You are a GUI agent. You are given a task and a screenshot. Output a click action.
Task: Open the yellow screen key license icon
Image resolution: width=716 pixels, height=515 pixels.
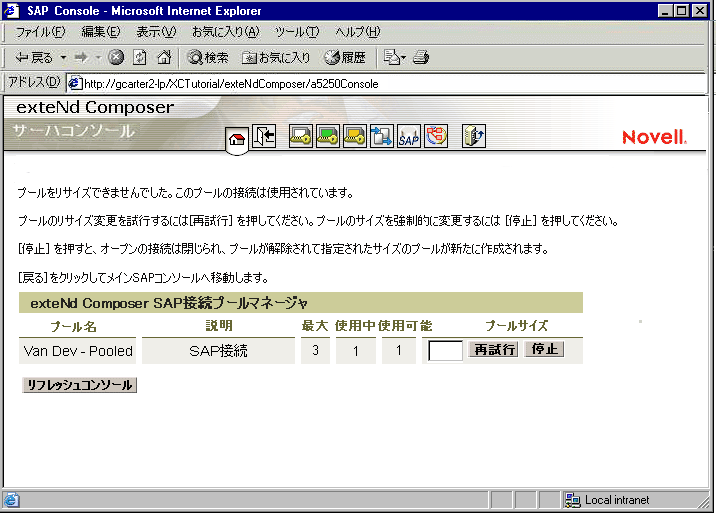(355, 136)
